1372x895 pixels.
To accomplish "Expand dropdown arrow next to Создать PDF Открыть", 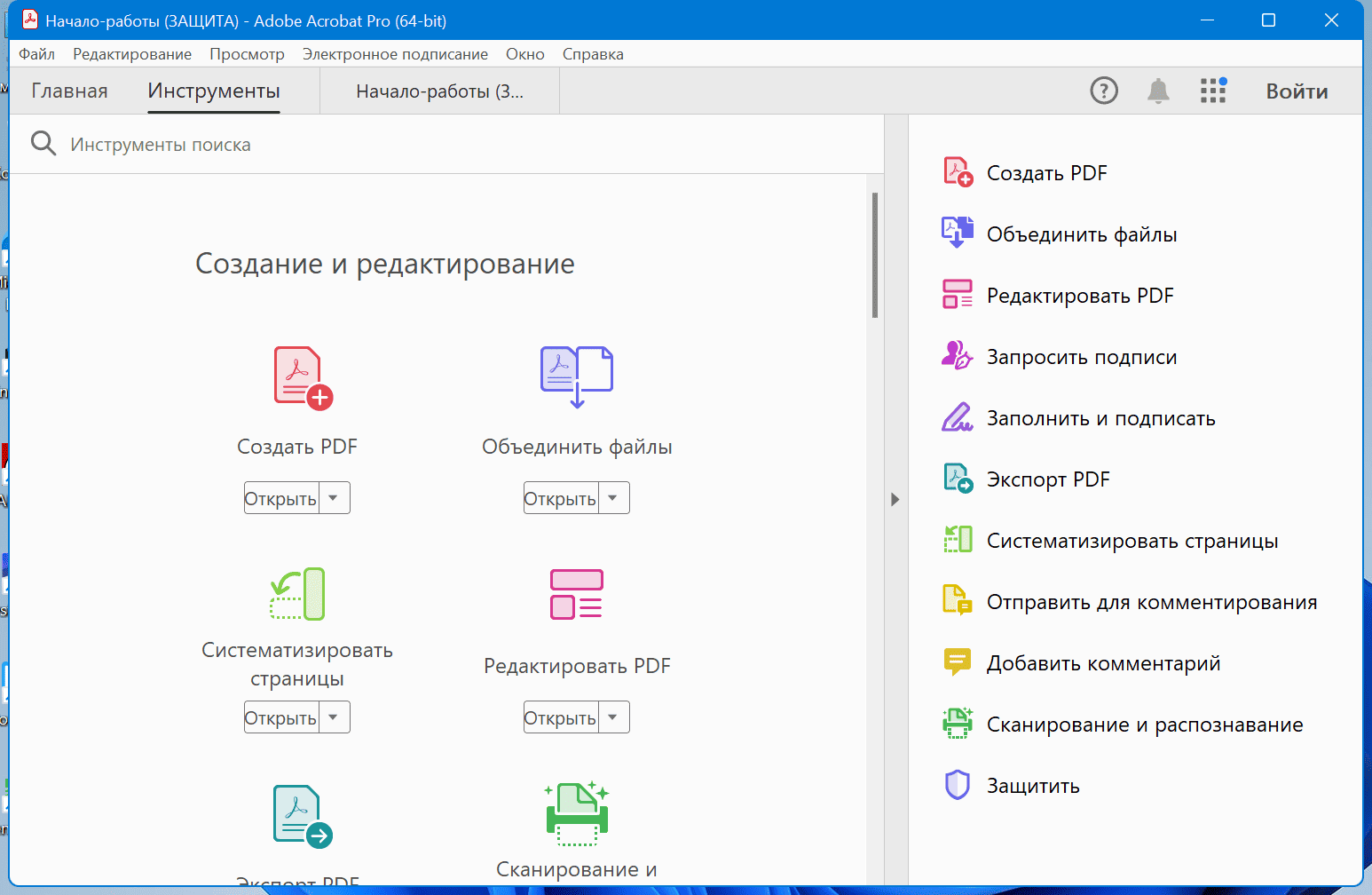I will click(x=334, y=498).
